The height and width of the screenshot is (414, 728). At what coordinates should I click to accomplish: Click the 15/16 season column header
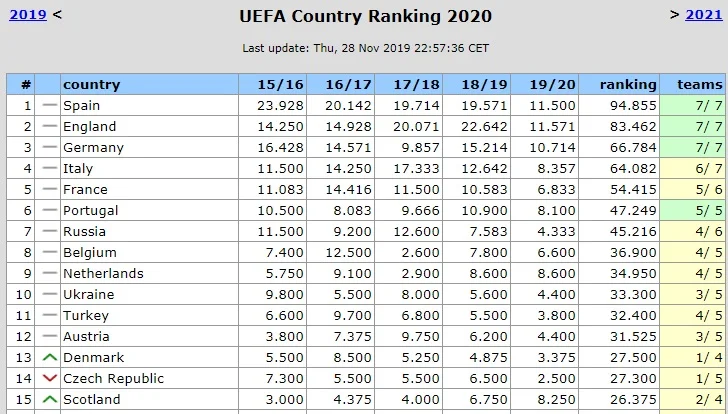coord(270,85)
